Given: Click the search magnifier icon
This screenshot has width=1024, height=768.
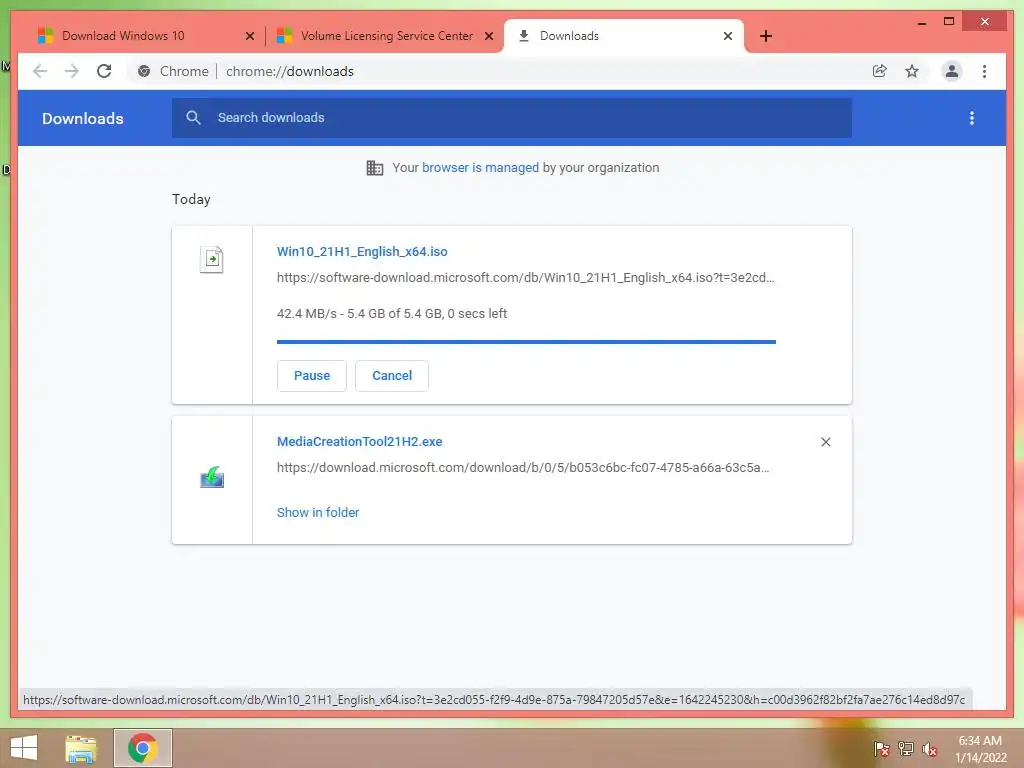Looking at the screenshot, I should pos(193,118).
